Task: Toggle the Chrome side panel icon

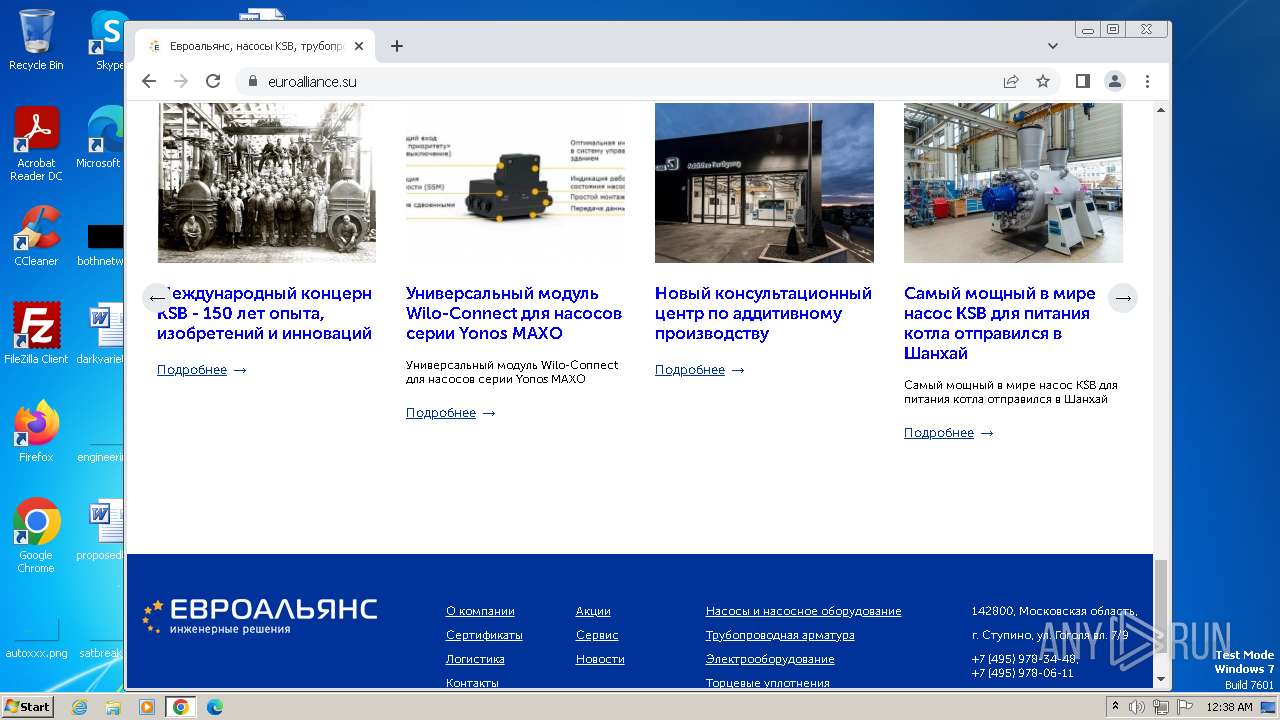Action: tap(1083, 81)
